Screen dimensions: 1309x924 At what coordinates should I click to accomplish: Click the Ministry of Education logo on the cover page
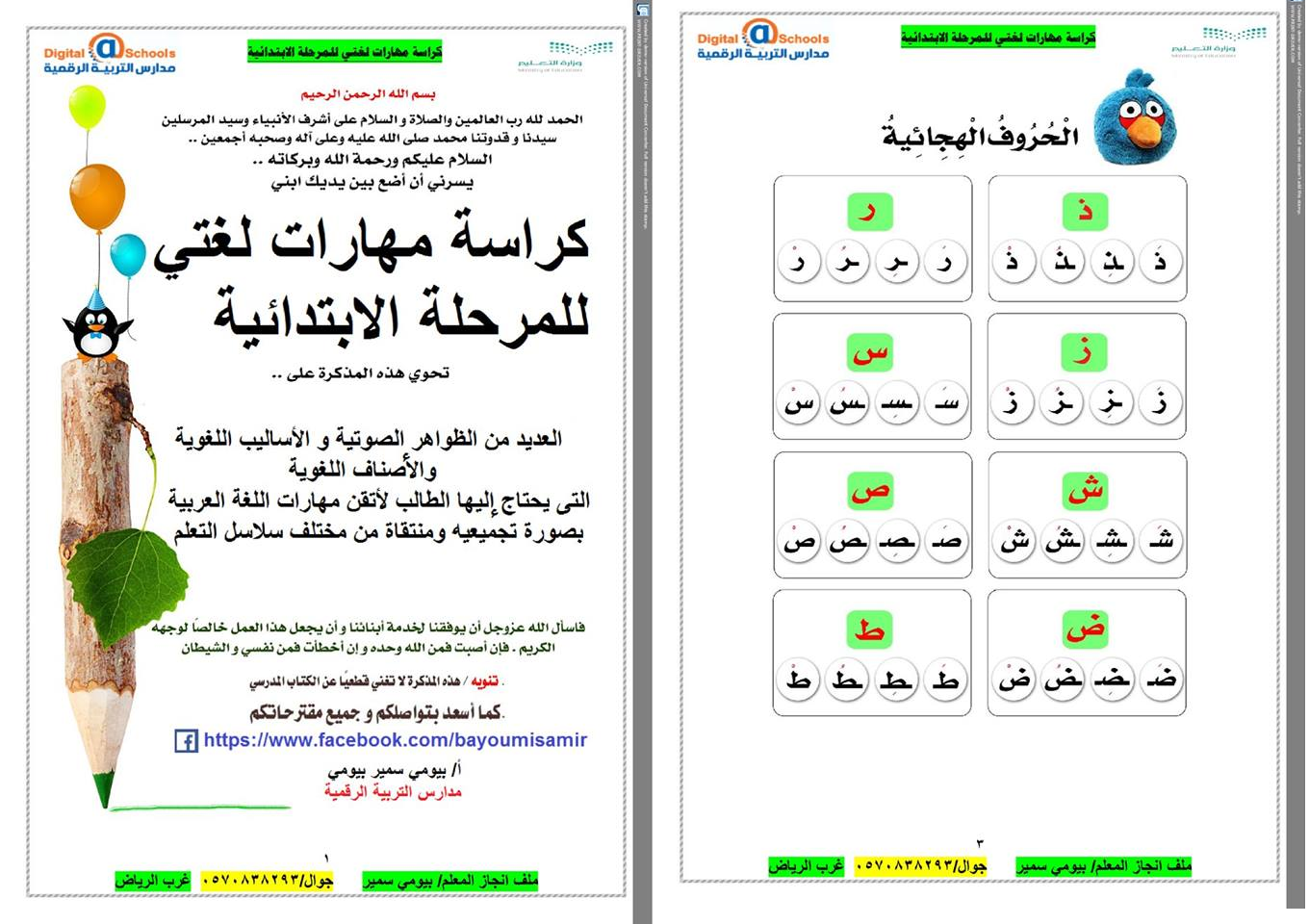567,57
